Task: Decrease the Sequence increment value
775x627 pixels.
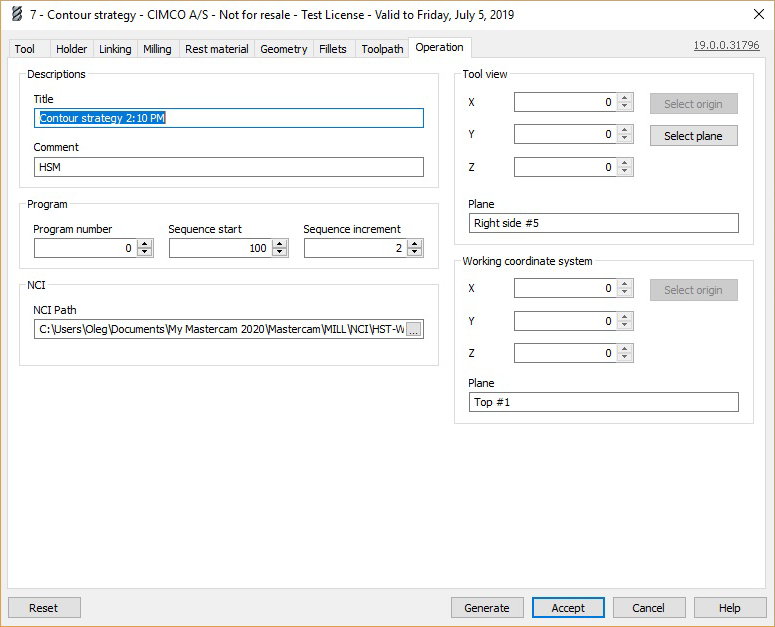Action: tap(415, 252)
